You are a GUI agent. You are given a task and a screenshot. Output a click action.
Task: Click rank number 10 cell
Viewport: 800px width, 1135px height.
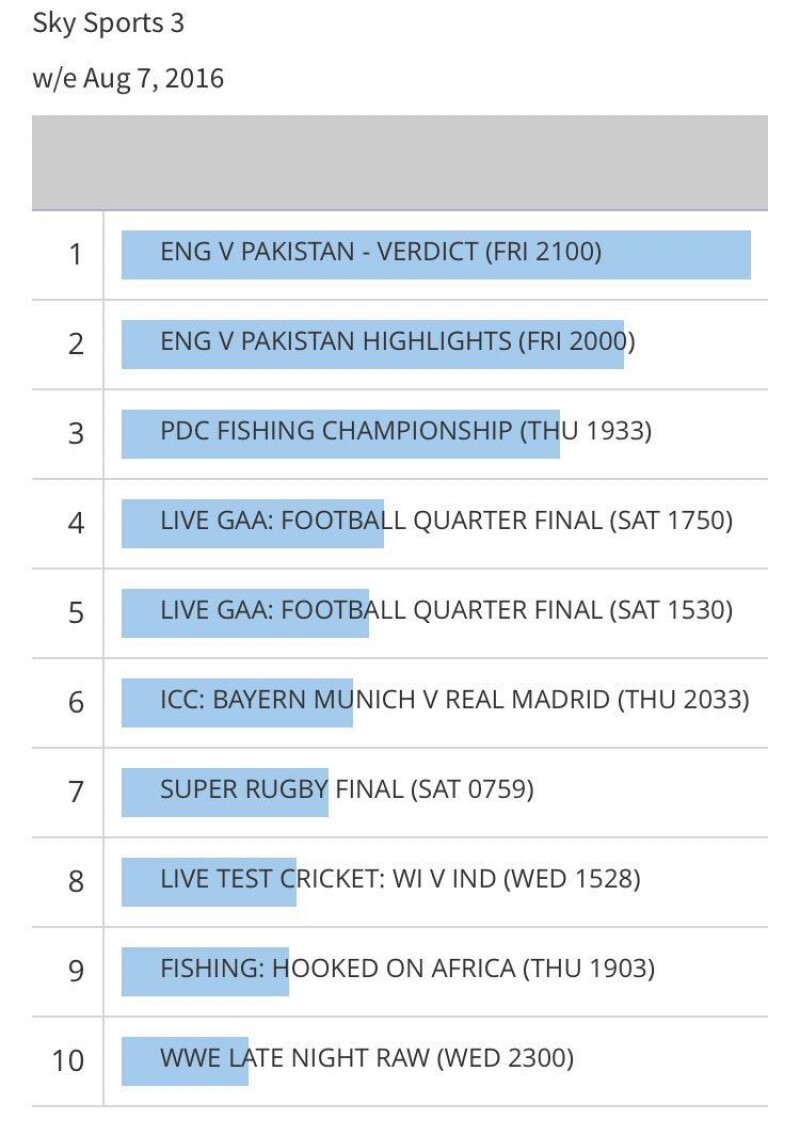pos(68,1061)
